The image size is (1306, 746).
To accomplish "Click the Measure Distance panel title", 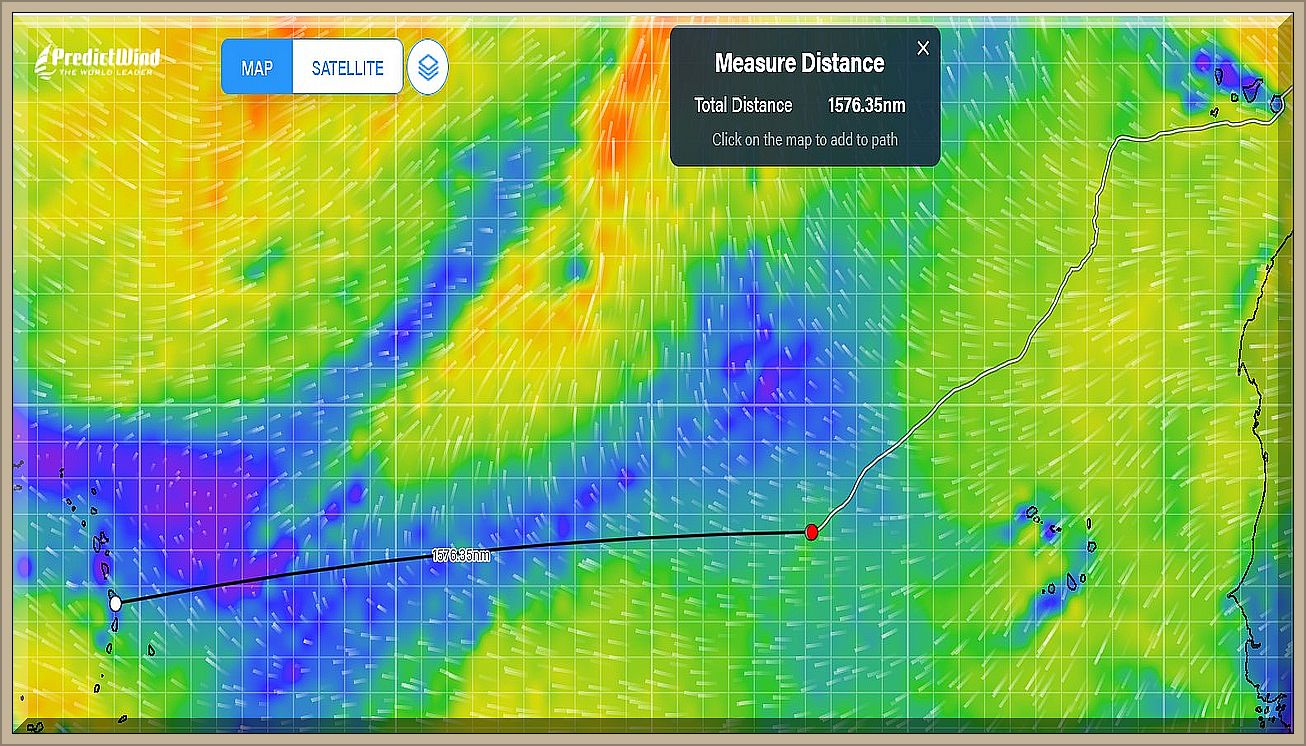I will [x=799, y=63].
